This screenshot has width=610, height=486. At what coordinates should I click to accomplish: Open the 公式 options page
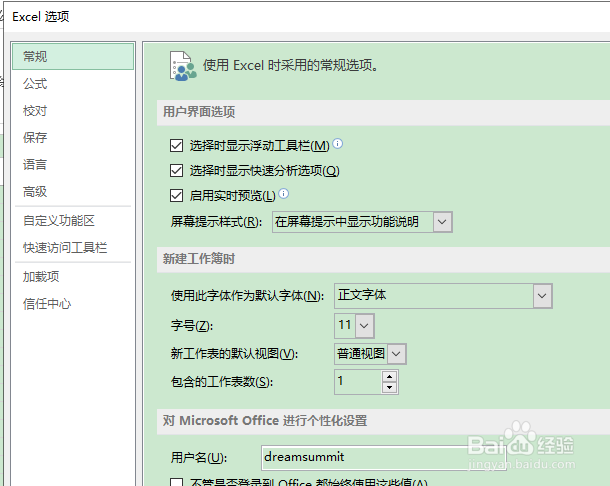[35, 84]
